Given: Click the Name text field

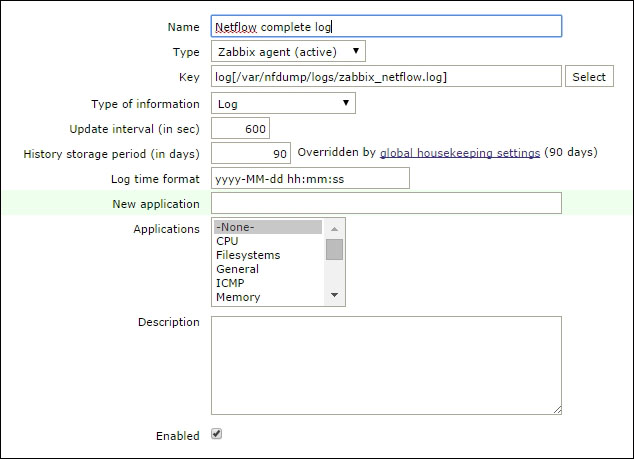Looking at the screenshot, I should (386, 26).
